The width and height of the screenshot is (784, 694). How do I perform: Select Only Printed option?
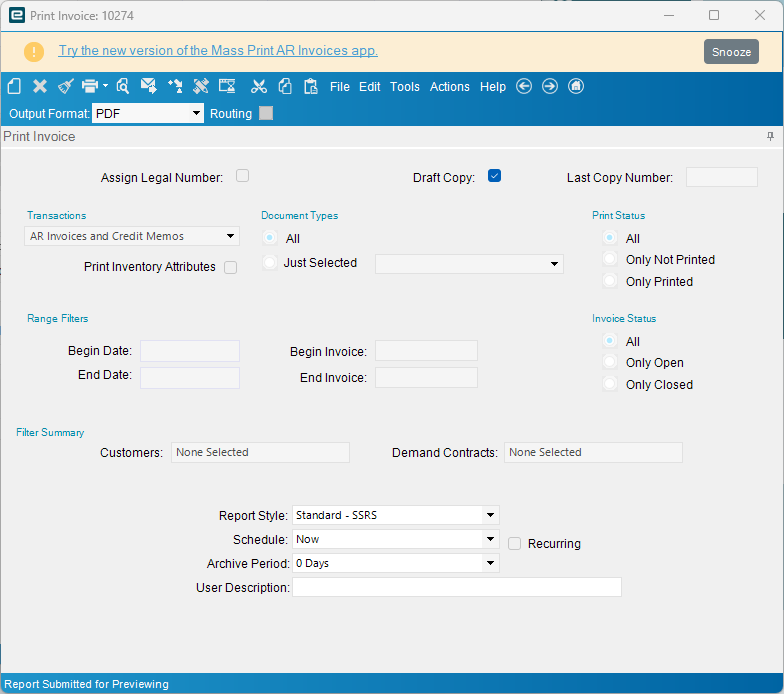point(610,281)
